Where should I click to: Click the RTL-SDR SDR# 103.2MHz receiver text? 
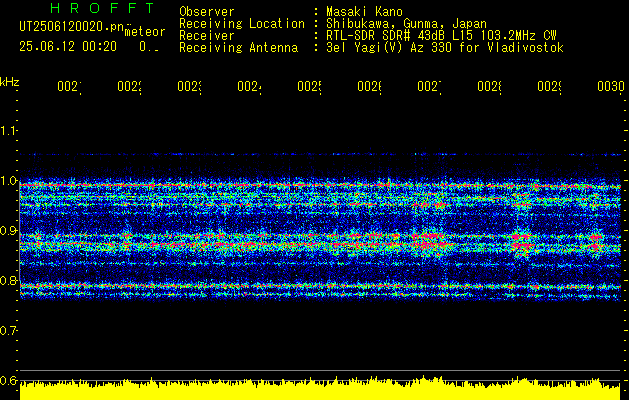pos(441,36)
